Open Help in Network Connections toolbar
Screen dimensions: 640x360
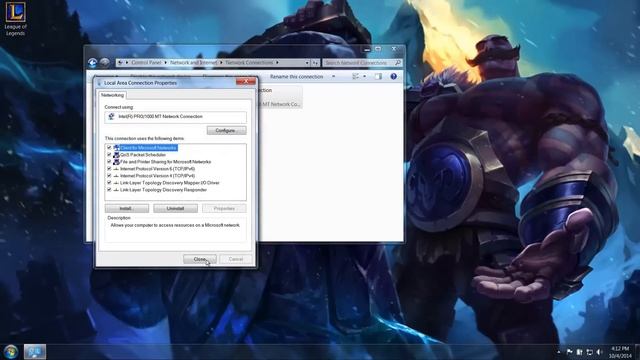(393, 76)
